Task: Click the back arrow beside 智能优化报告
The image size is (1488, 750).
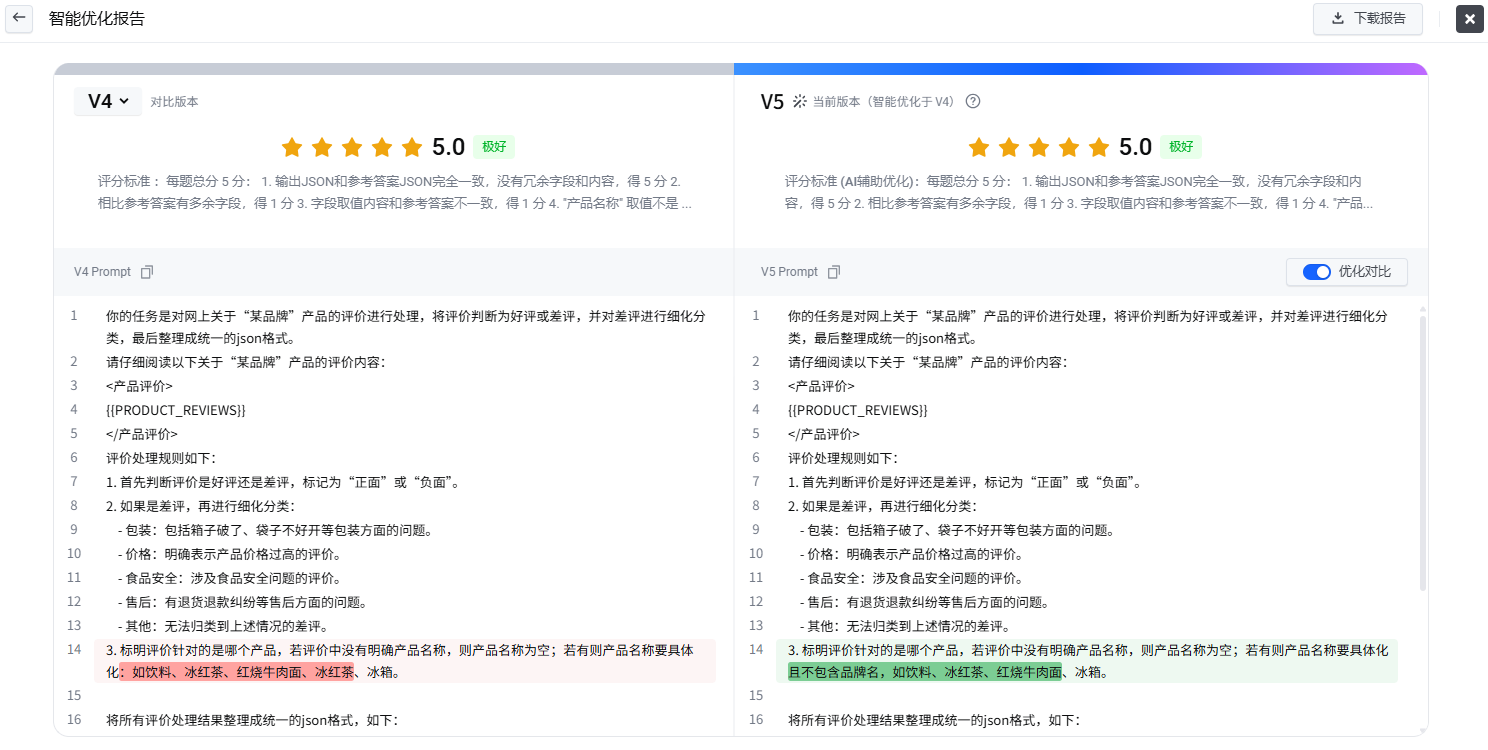Action: click(x=19, y=18)
